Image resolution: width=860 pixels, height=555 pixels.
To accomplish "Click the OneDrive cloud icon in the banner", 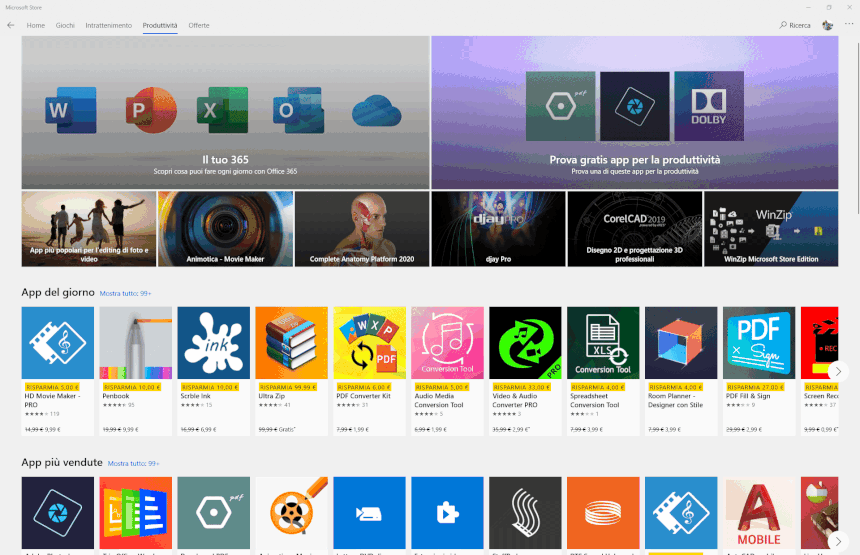I will pyautogui.click(x=376, y=110).
